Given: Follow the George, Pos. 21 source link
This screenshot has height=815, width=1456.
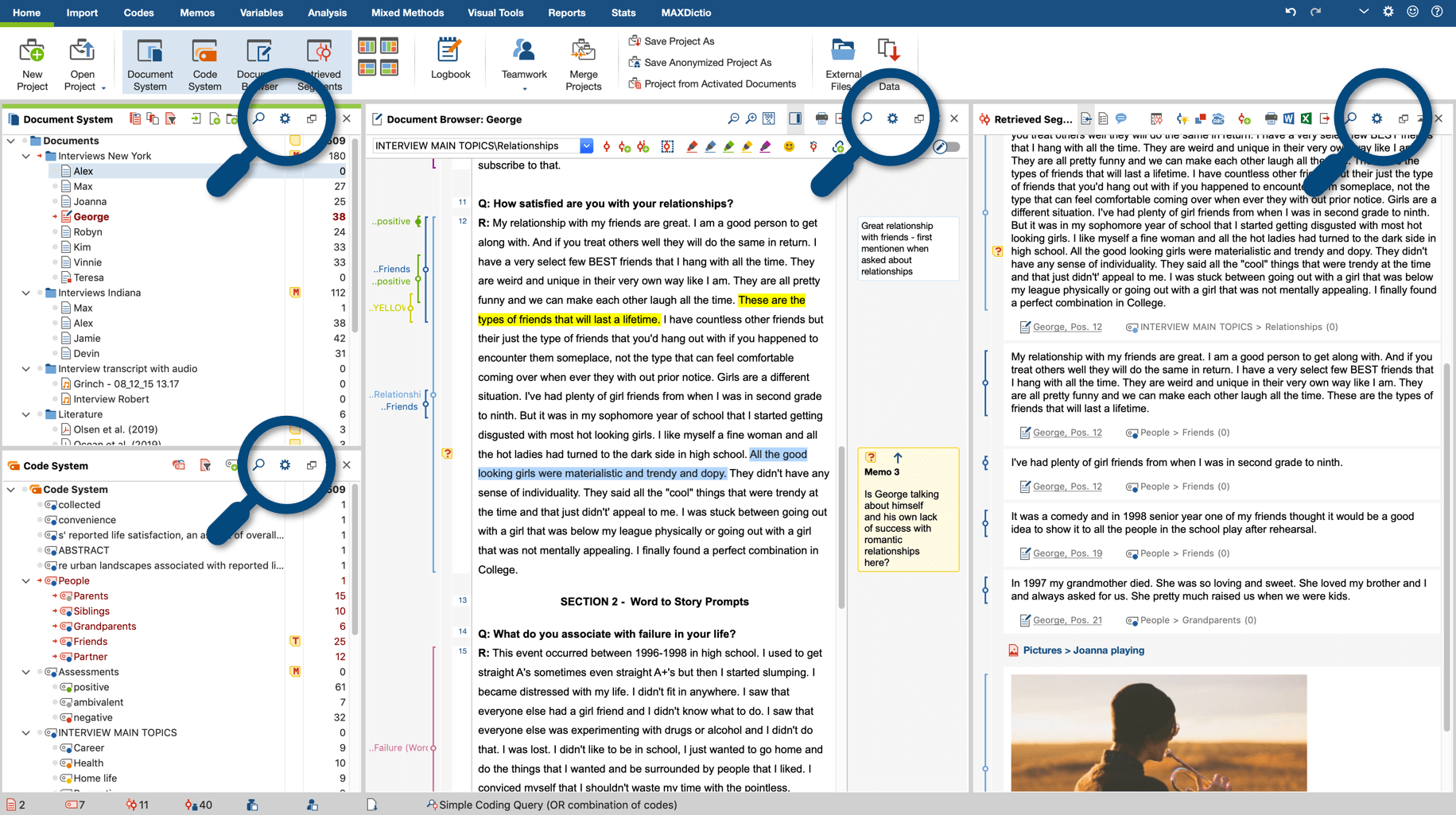Looking at the screenshot, I should pos(1067,620).
